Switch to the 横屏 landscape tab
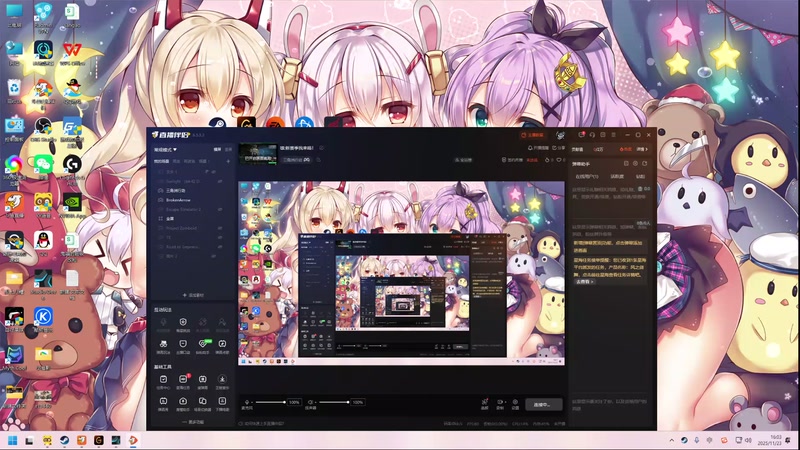The image size is (800, 450). click(217, 149)
